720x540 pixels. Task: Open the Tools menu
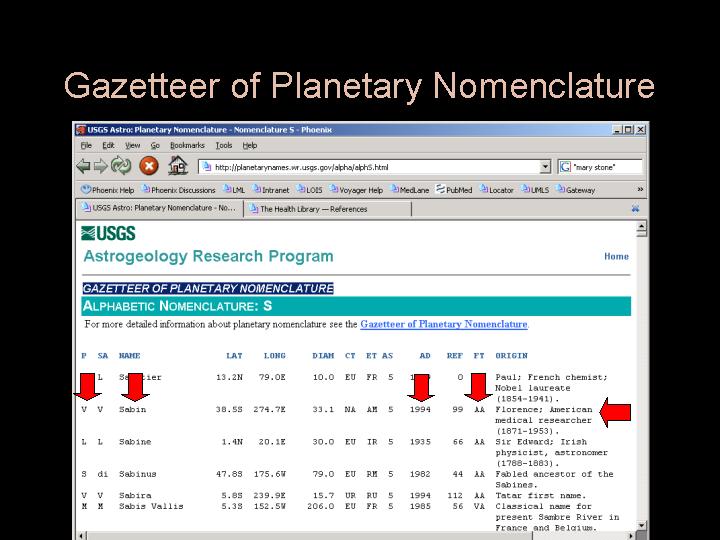pos(224,146)
